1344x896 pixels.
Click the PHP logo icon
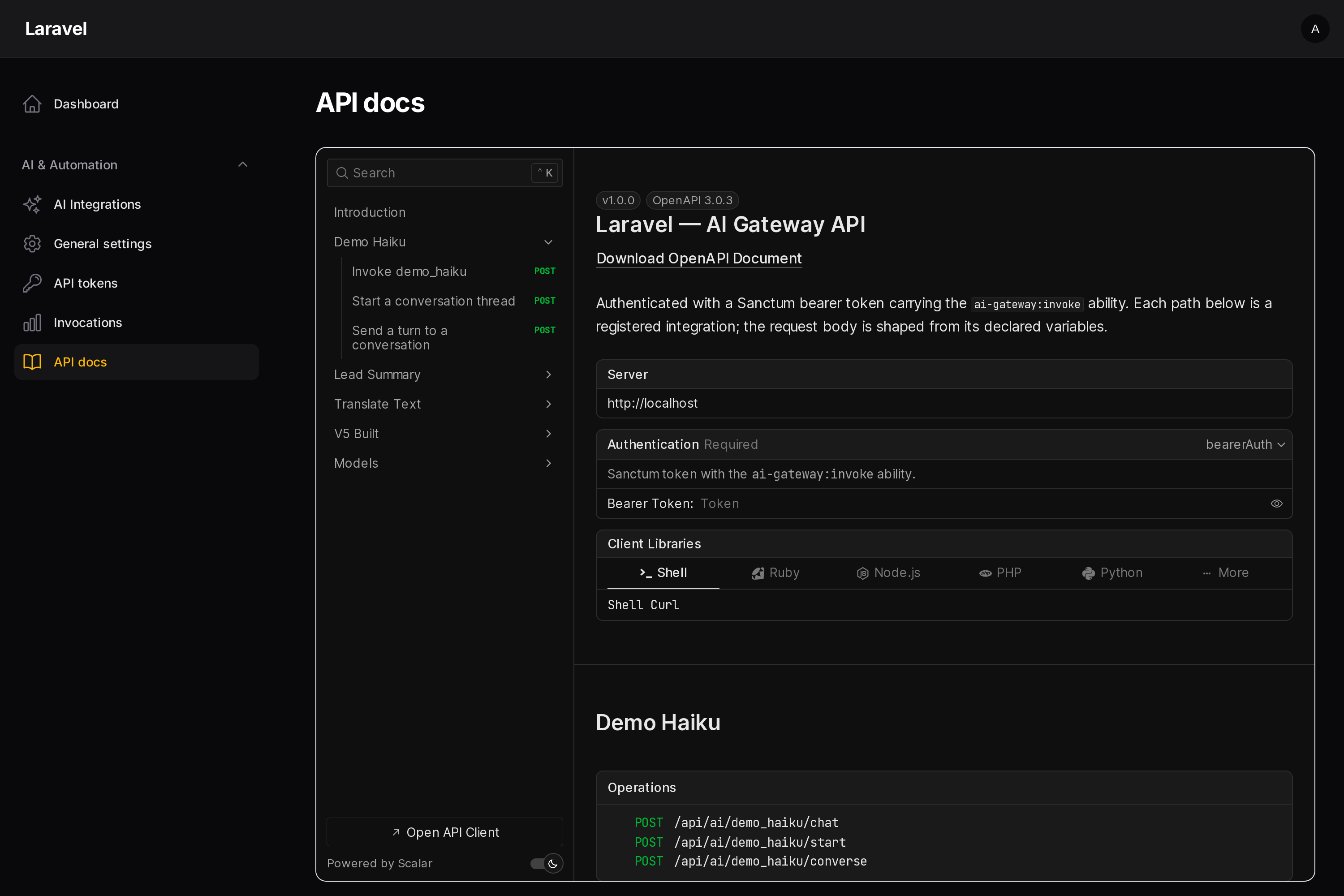point(985,573)
